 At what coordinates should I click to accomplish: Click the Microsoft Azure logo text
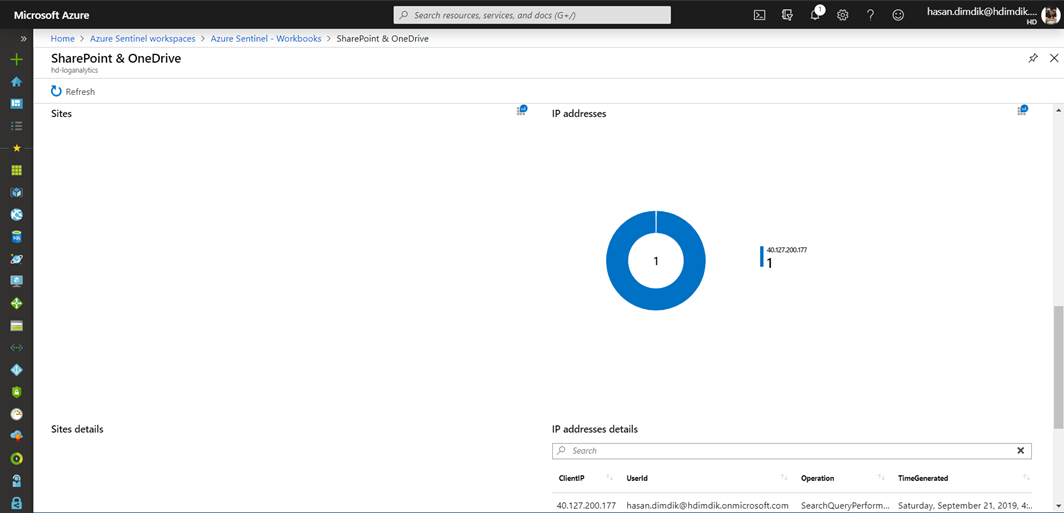pos(52,15)
